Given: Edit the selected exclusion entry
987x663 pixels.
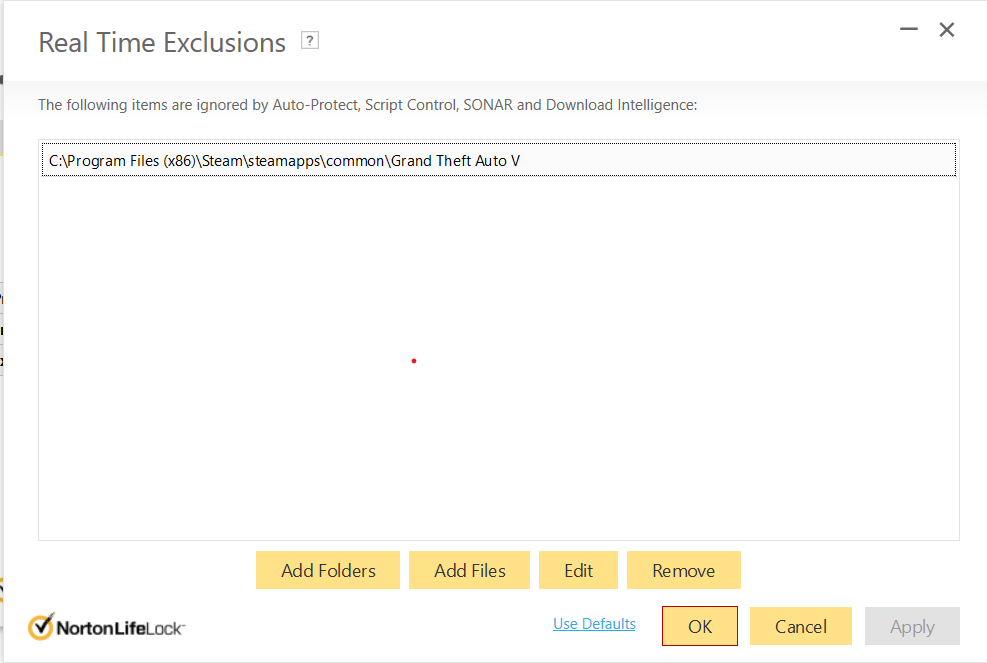Looking at the screenshot, I should click(578, 570).
